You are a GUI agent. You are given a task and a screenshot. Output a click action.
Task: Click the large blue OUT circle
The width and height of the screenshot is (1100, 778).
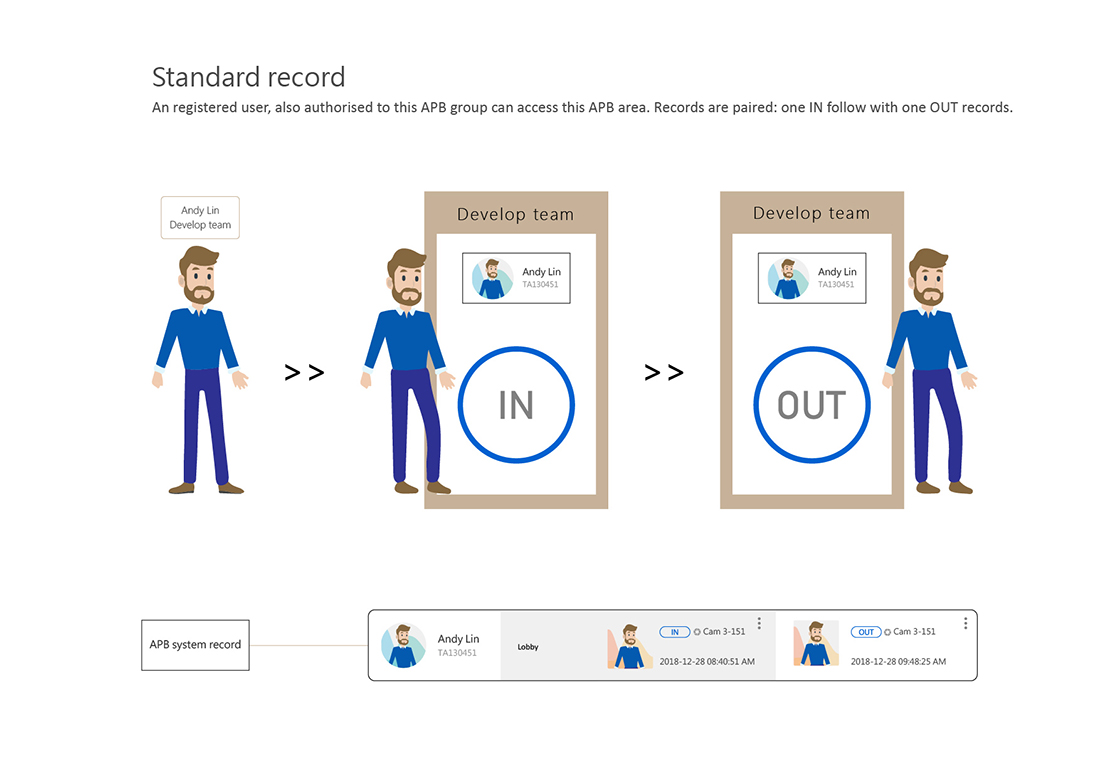(x=811, y=405)
